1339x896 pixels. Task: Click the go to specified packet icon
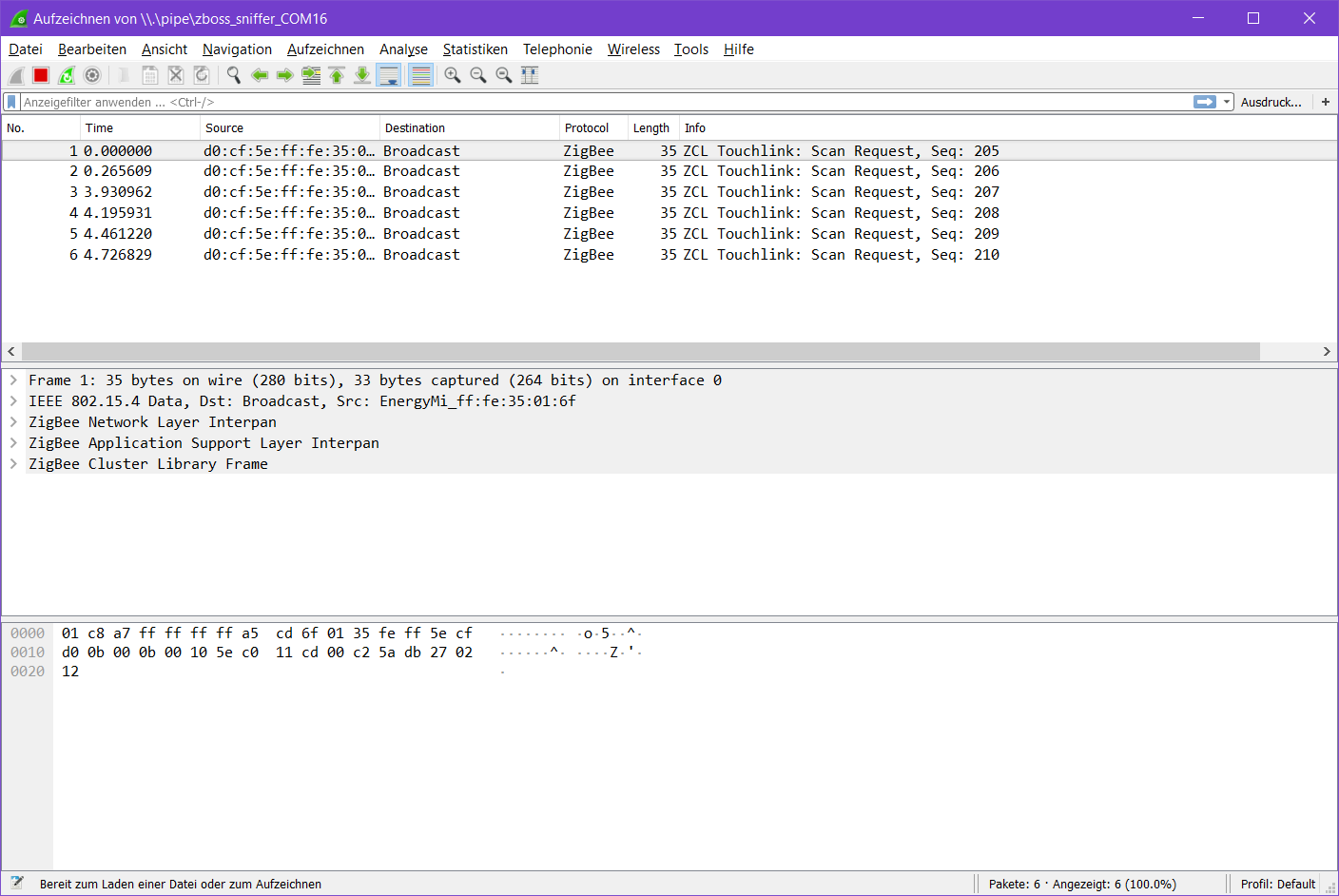pyautogui.click(x=311, y=75)
